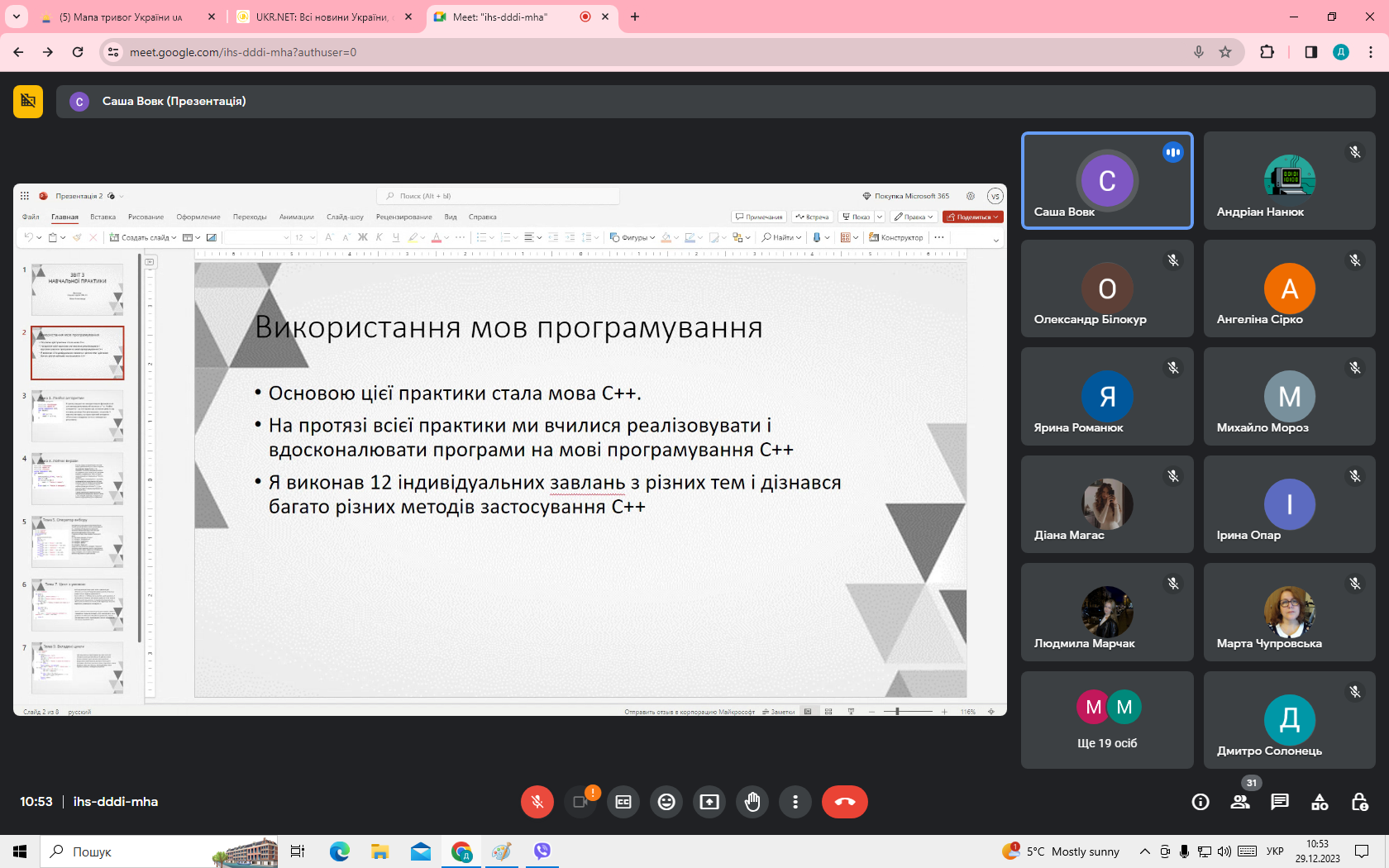Switch to the UKR.NET tab
This screenshot has width=1389, height=868.
coord(321,17)
